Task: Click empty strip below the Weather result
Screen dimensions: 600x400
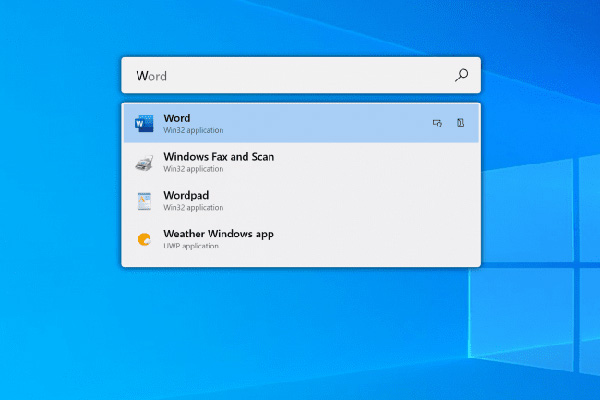Action: (x=301, y=257)
